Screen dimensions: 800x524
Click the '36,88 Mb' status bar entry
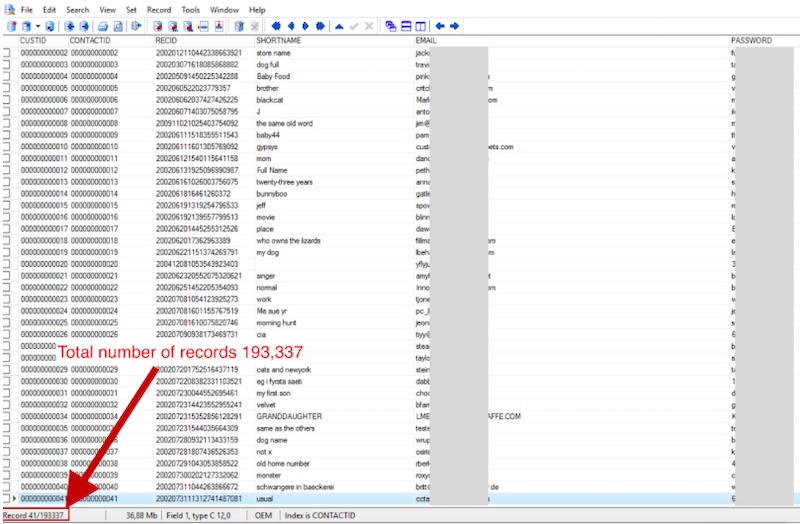(x=141, y=515)
